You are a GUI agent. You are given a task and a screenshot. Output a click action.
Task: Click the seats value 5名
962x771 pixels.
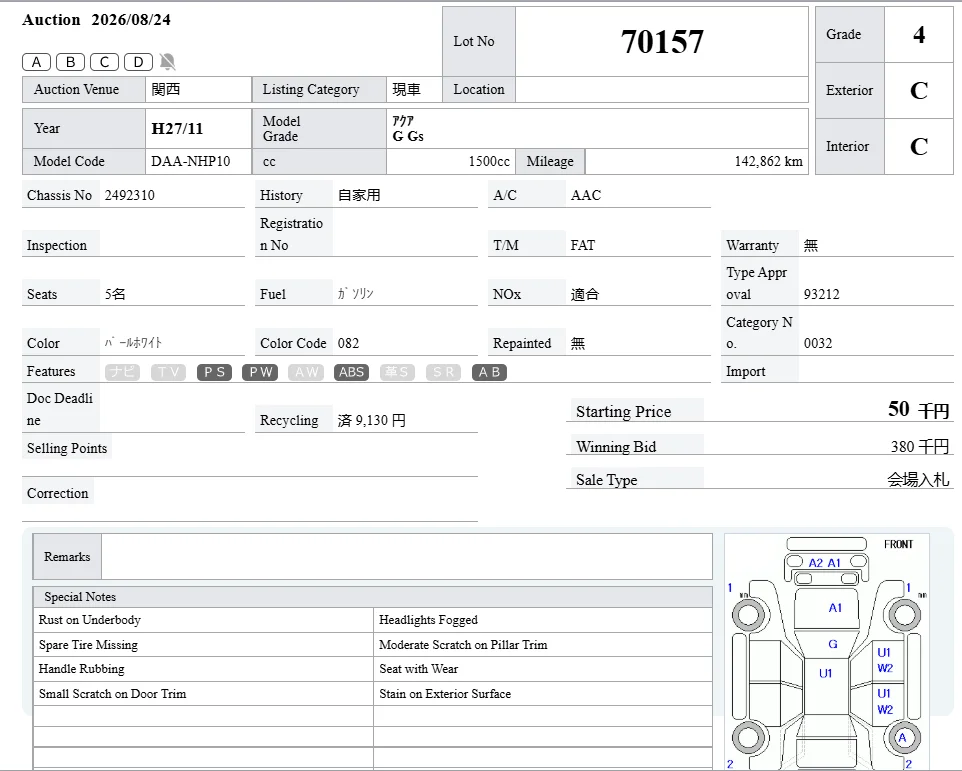pyautogui.click(x=115, y=294)
